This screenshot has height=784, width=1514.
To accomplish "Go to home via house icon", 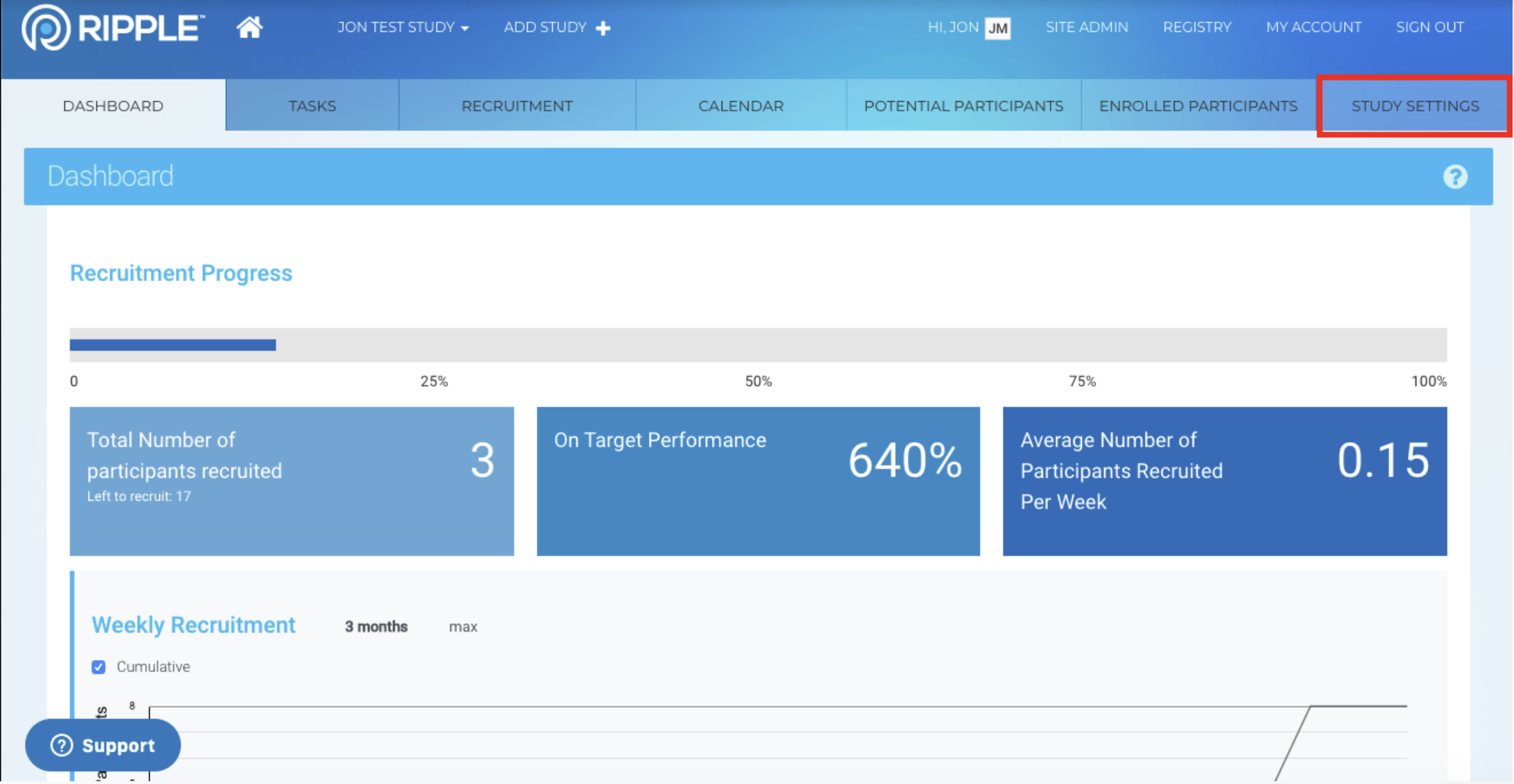I will 249,28.
